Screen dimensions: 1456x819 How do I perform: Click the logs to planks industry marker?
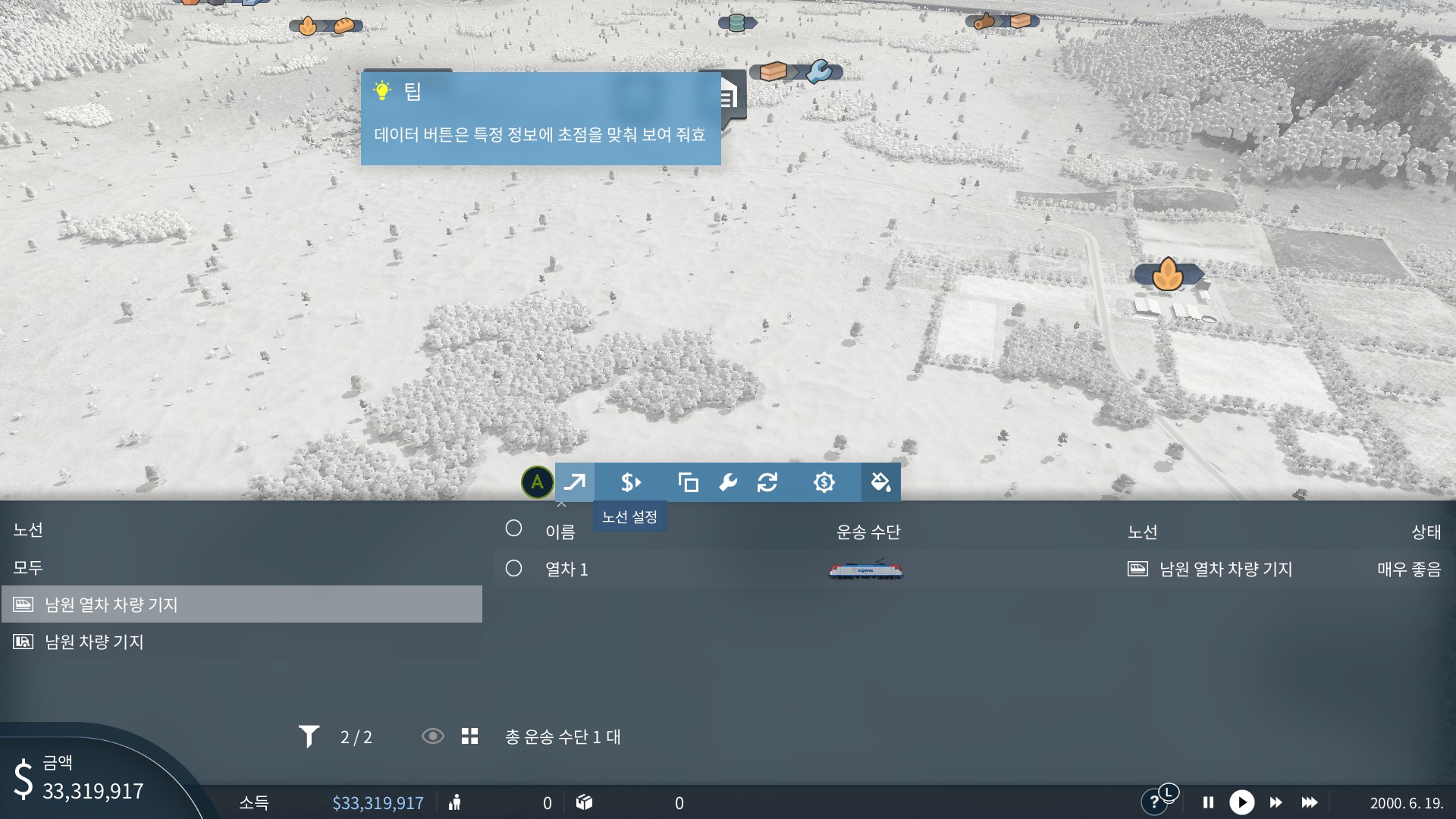1002,20
